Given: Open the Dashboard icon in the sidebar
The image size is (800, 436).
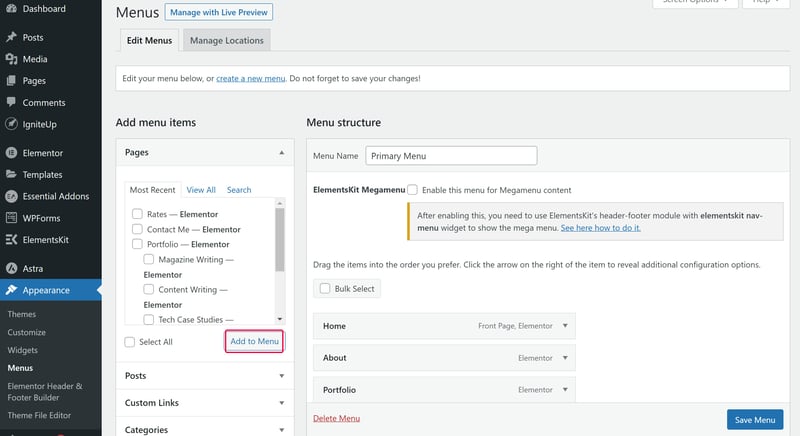Looking at the screenshot, I should (11, 9).
